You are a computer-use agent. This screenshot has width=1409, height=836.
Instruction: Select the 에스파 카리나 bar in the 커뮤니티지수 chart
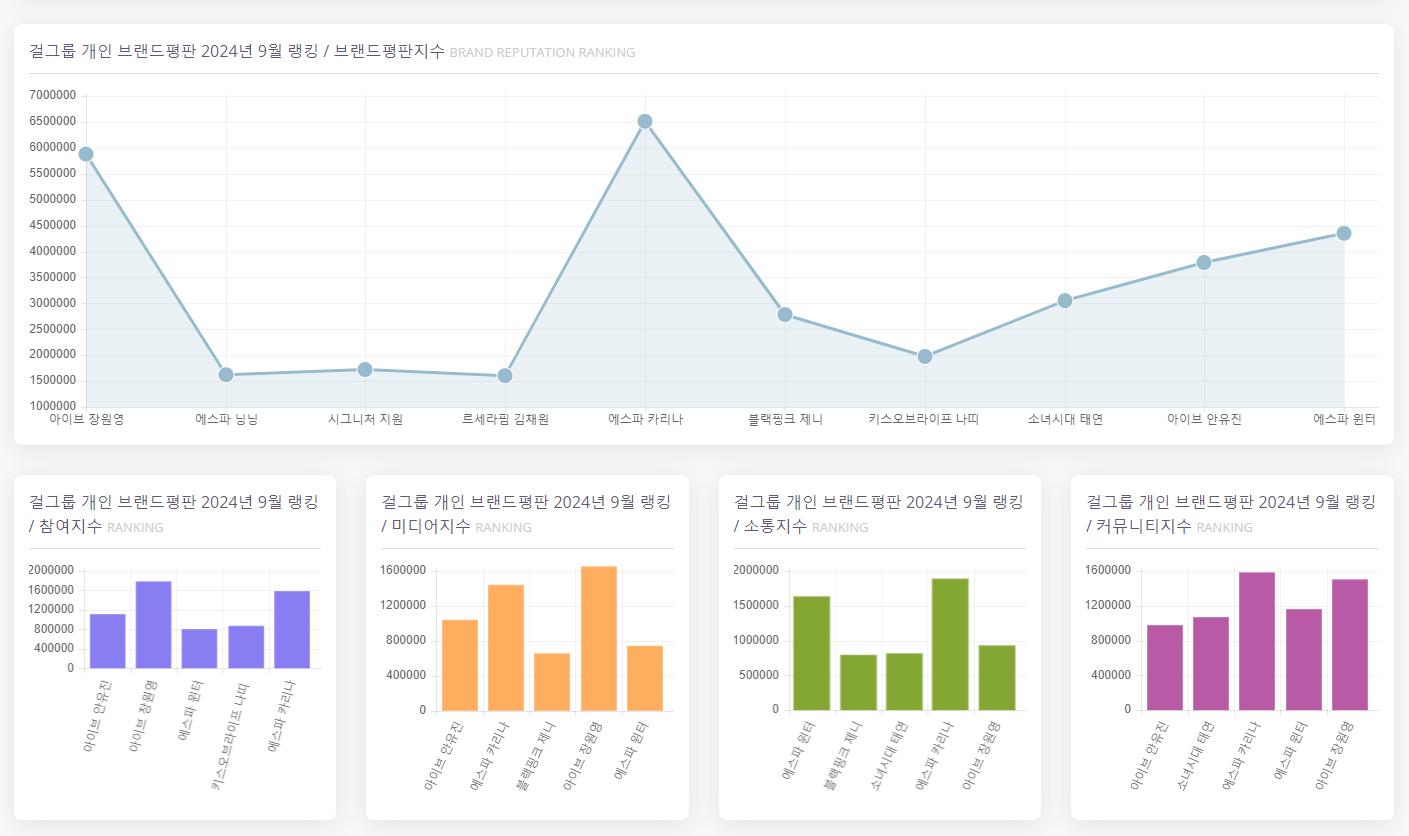coord(1257,641)
